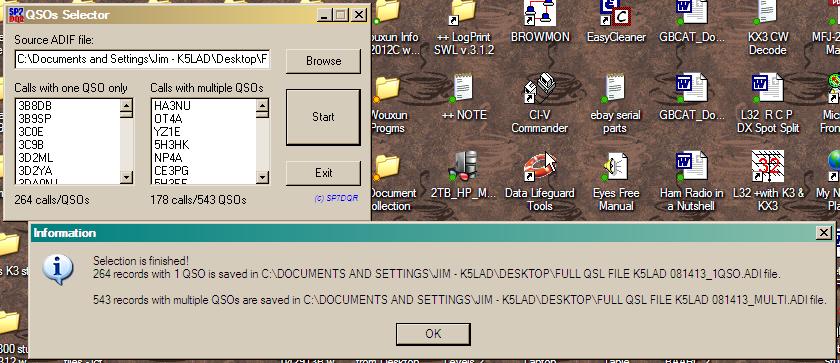
Task: Click the Browse button for ADIF file
Action: (323, 61)
